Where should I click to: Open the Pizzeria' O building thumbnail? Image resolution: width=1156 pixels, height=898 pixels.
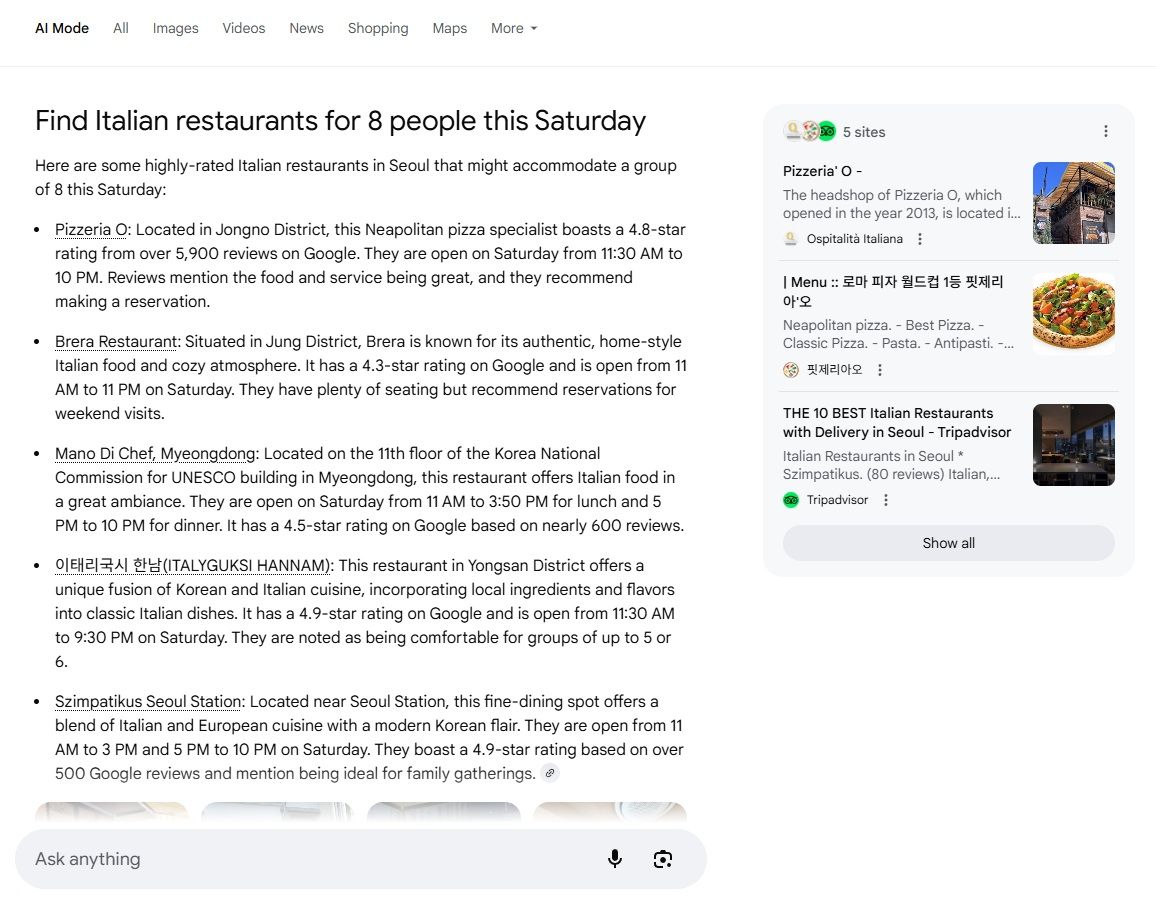tap(1073, 203)
